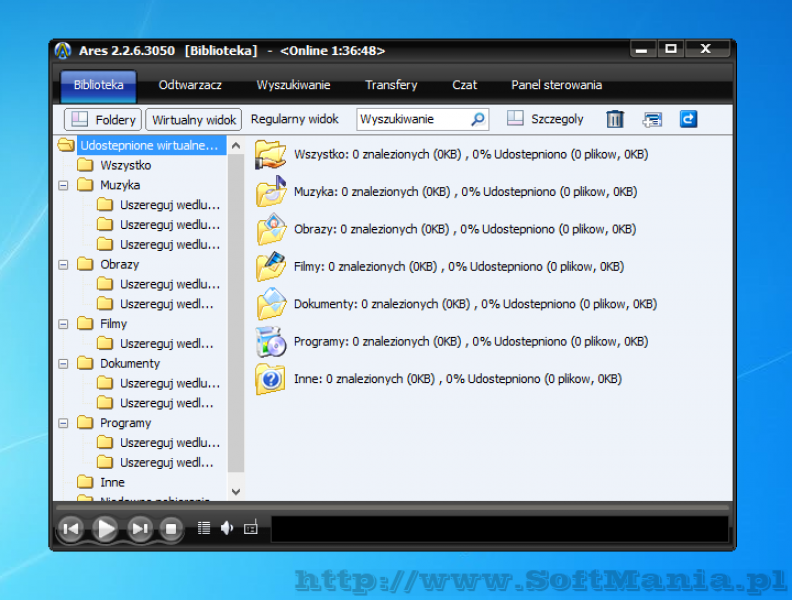Screen dimensions: 792x600
Task: Click the blue refresh library icon
Action: pos(688,119)
